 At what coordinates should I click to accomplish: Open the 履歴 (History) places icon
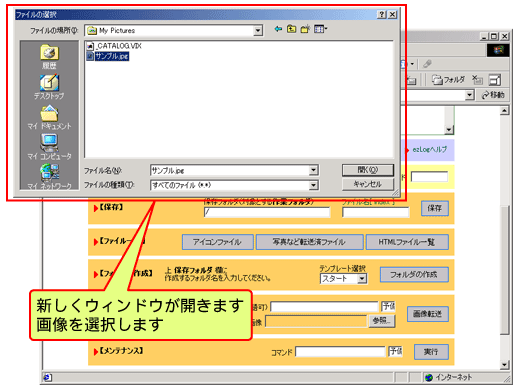(49, 57)
